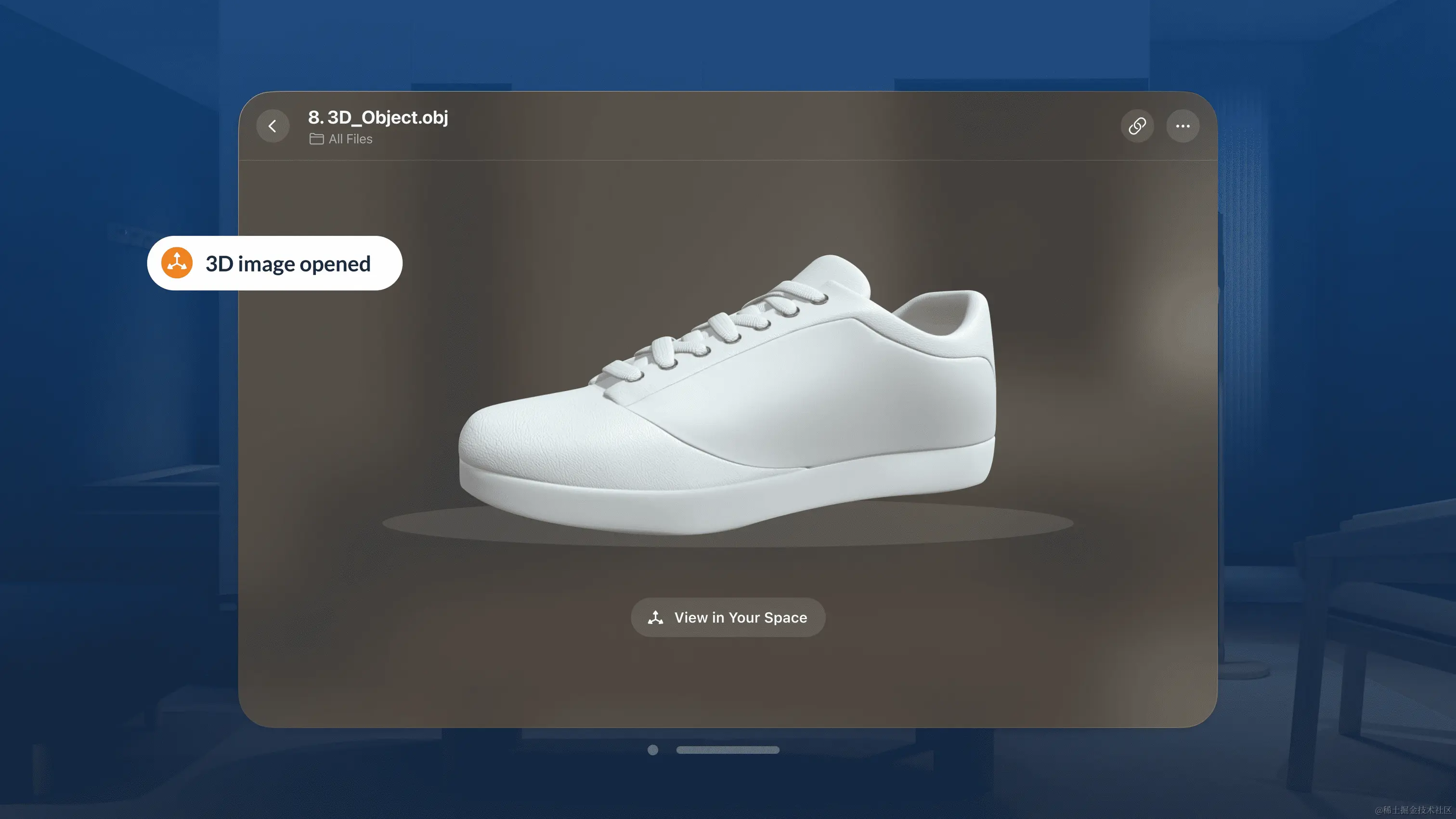Open the three-dot more options menu
The height and width of the screenshot is (819, 1456).
1183,126
